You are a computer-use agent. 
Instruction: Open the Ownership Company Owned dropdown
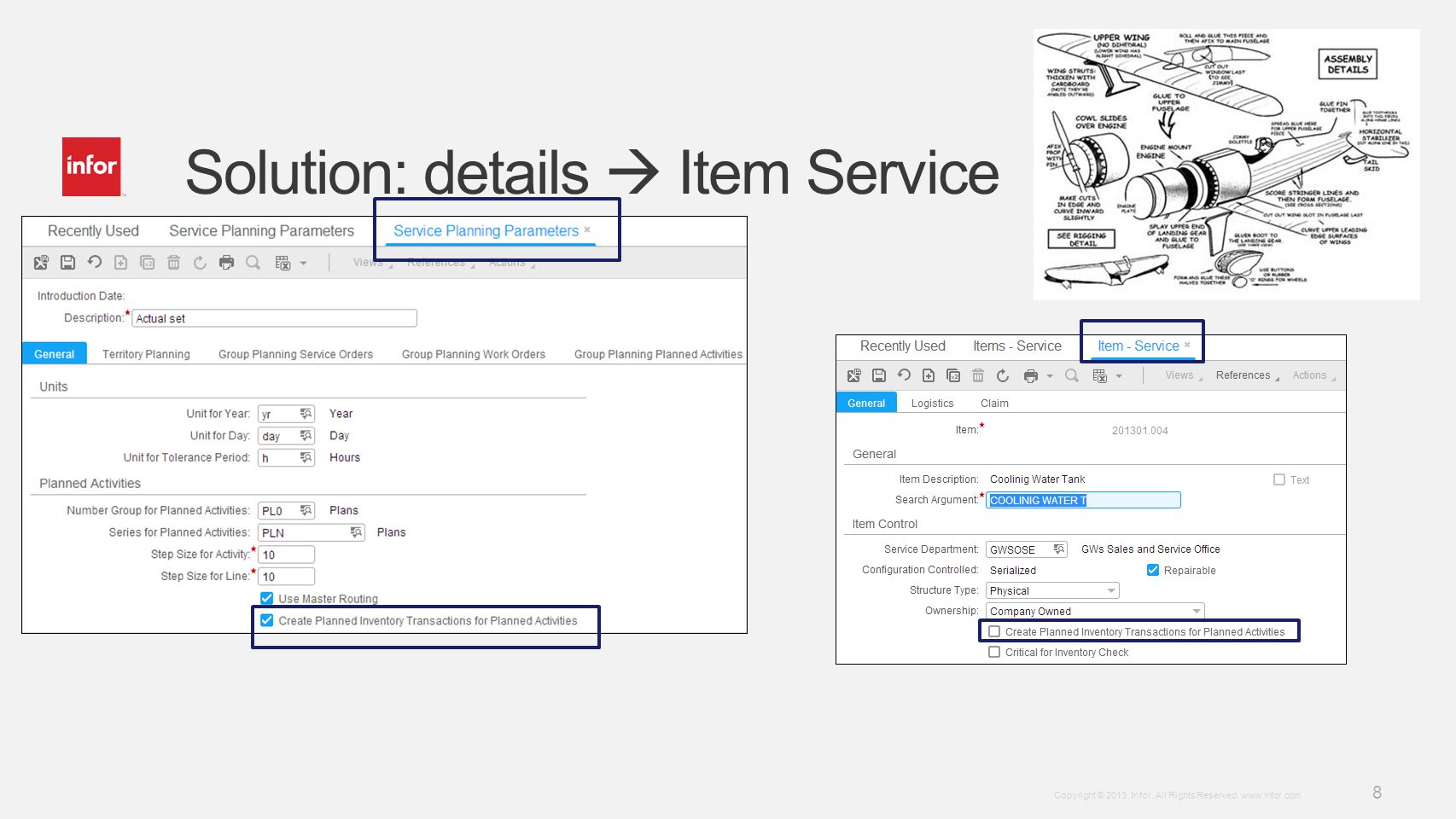1197,611
